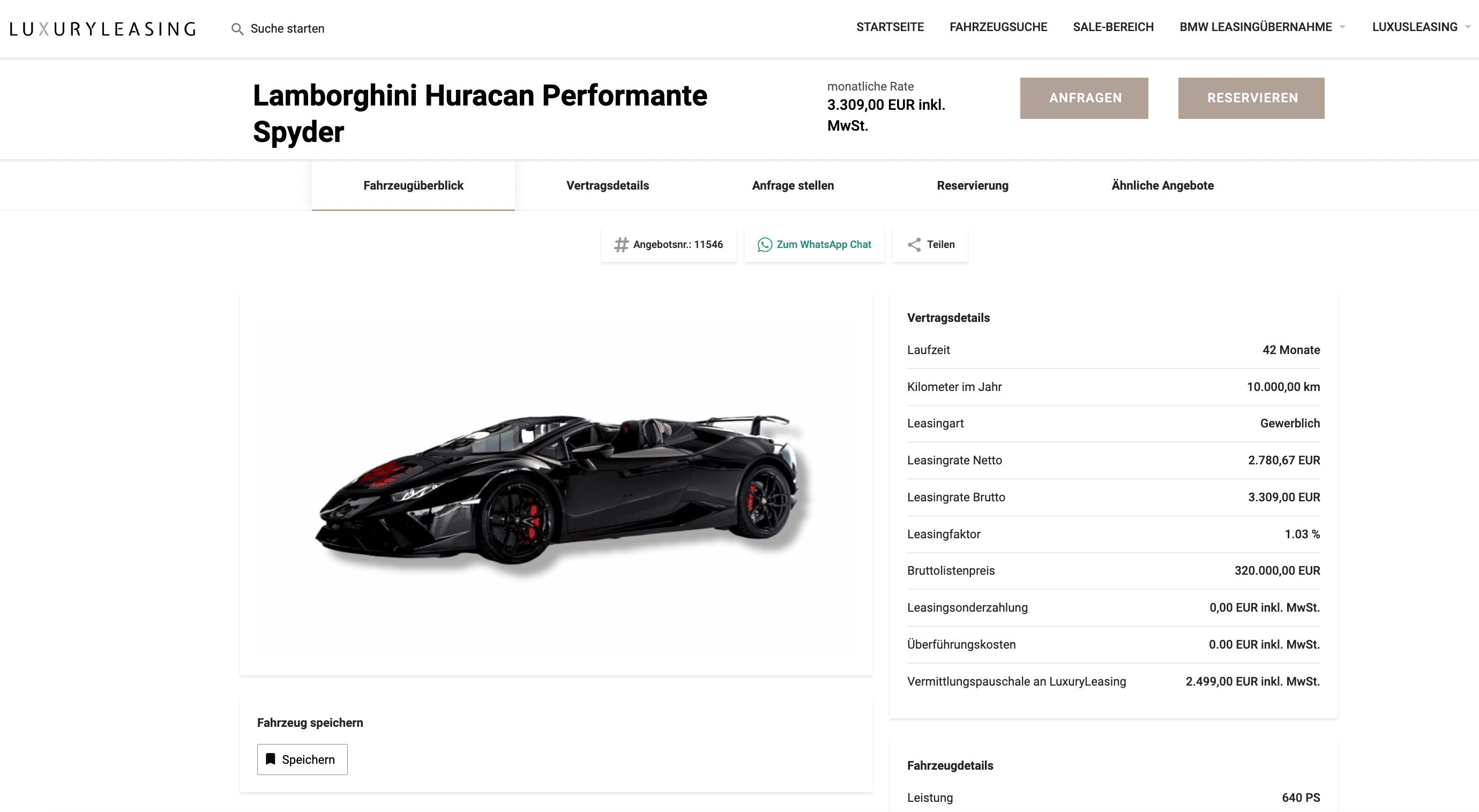Click the LuxuryLeasing logo
The width and height of the screenshot is (1479, 812).
coord(103,29)
